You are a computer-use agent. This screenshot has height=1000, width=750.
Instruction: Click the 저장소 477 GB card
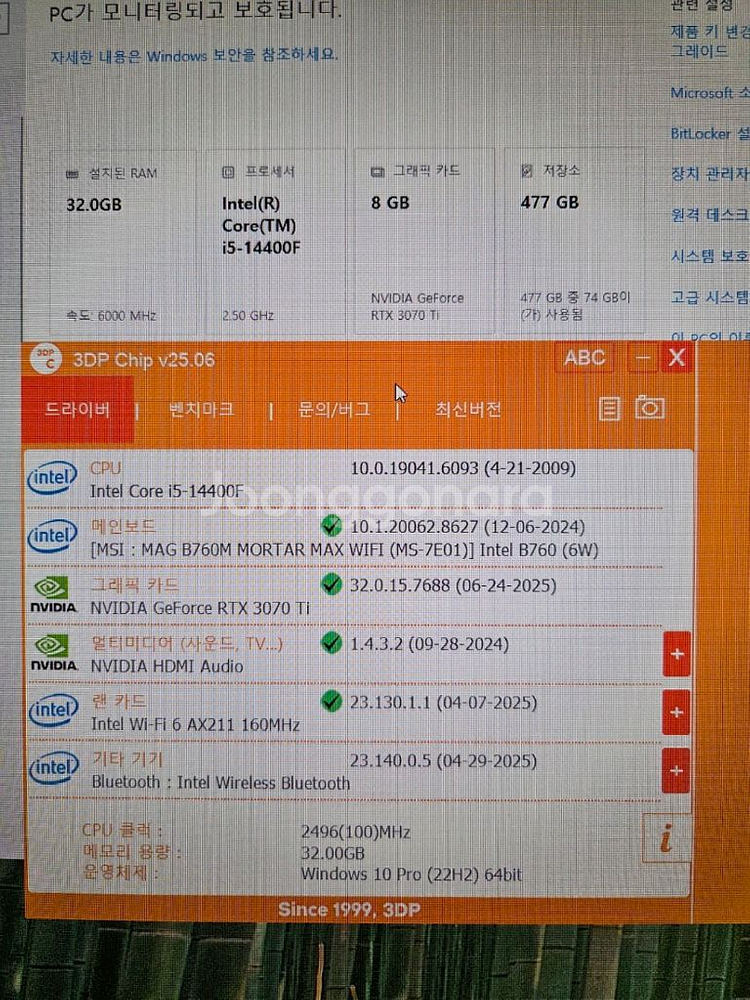pyautogui.click(x=574, y=242)
